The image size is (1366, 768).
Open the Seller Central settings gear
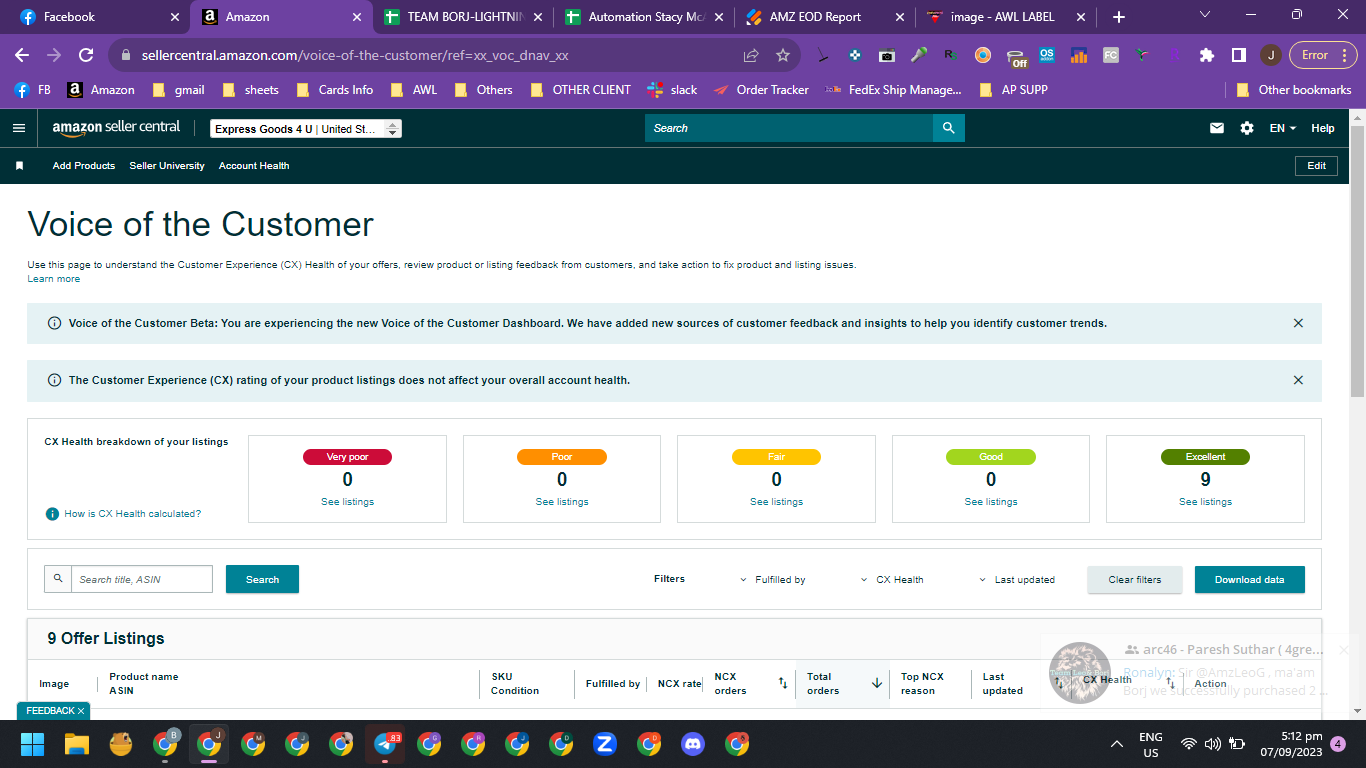[1246, 128]
